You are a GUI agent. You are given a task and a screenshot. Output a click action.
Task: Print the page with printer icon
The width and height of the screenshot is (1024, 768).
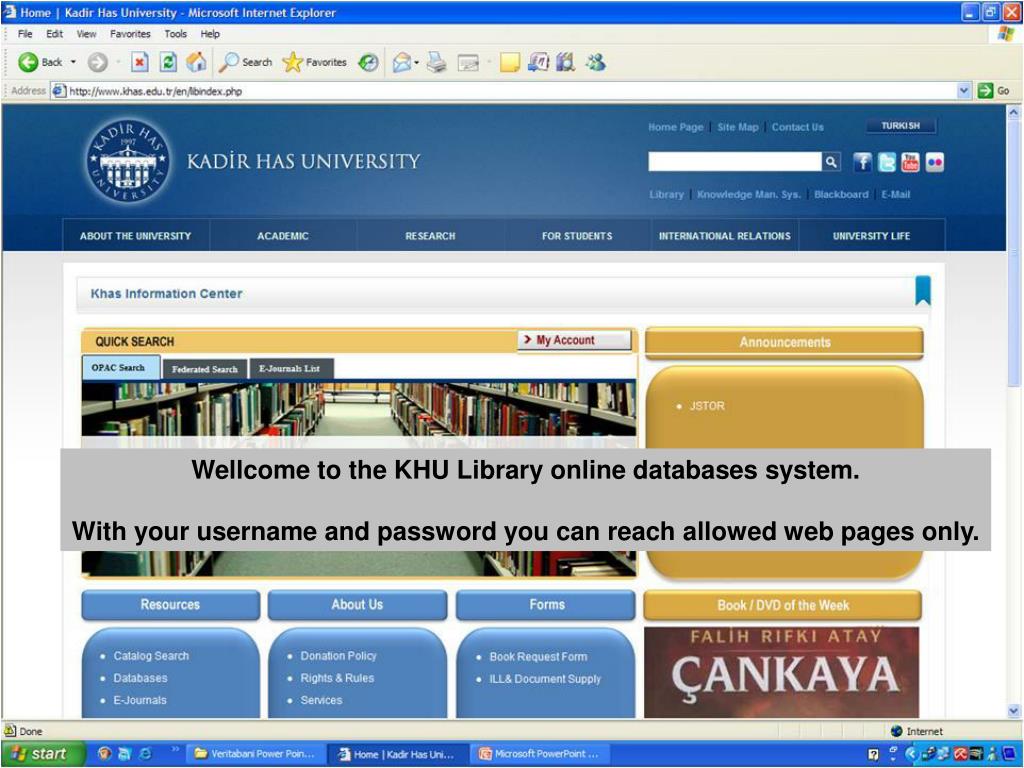pos(436,62)
